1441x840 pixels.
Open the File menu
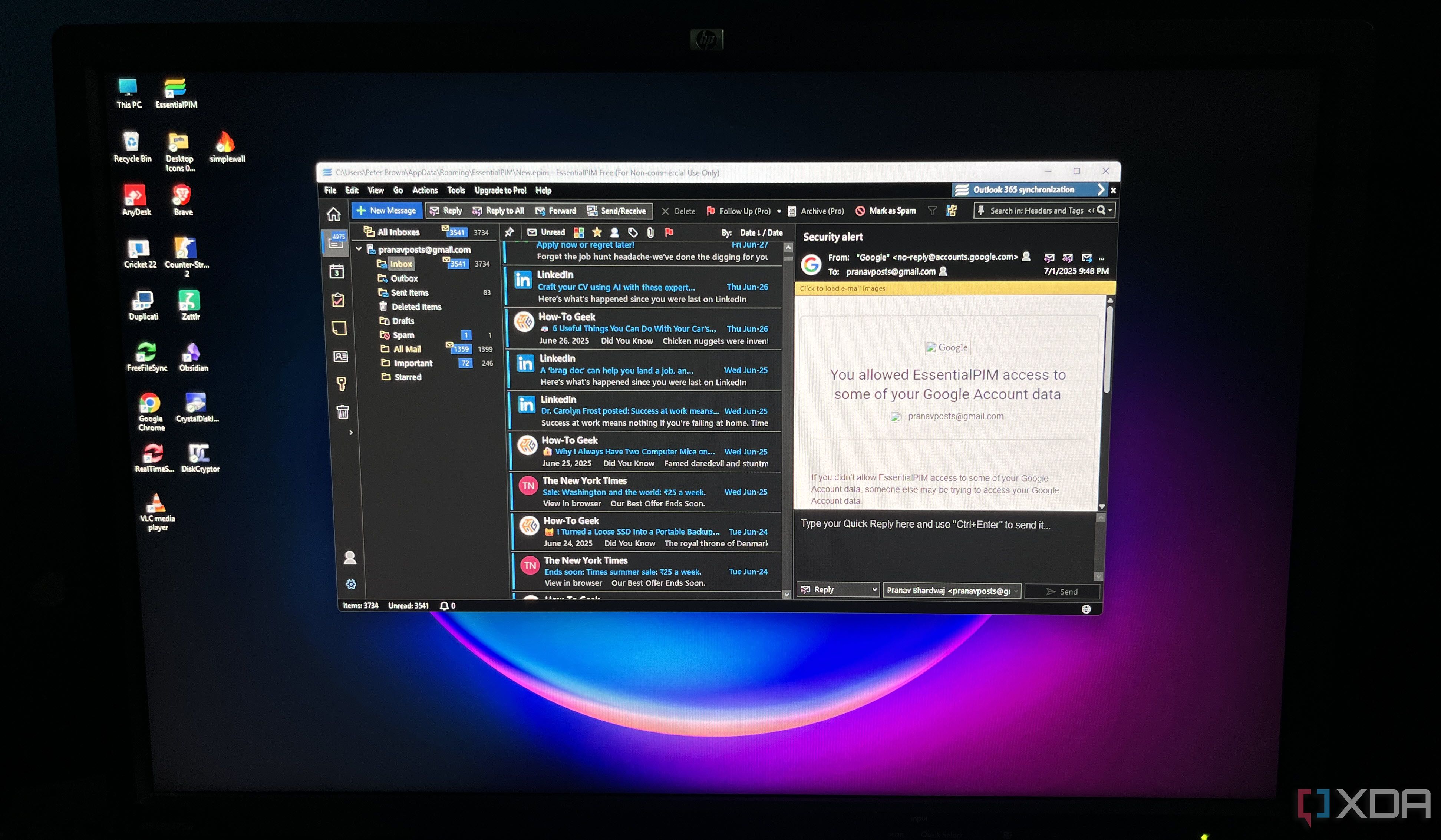pyautogui.click(x=330, y=191)
